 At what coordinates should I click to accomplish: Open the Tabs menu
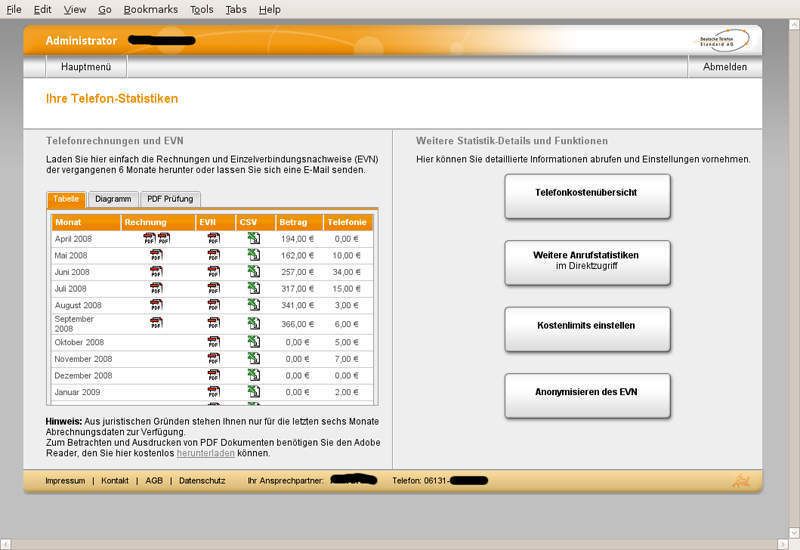pyautogui.click(x=236, y=9)
